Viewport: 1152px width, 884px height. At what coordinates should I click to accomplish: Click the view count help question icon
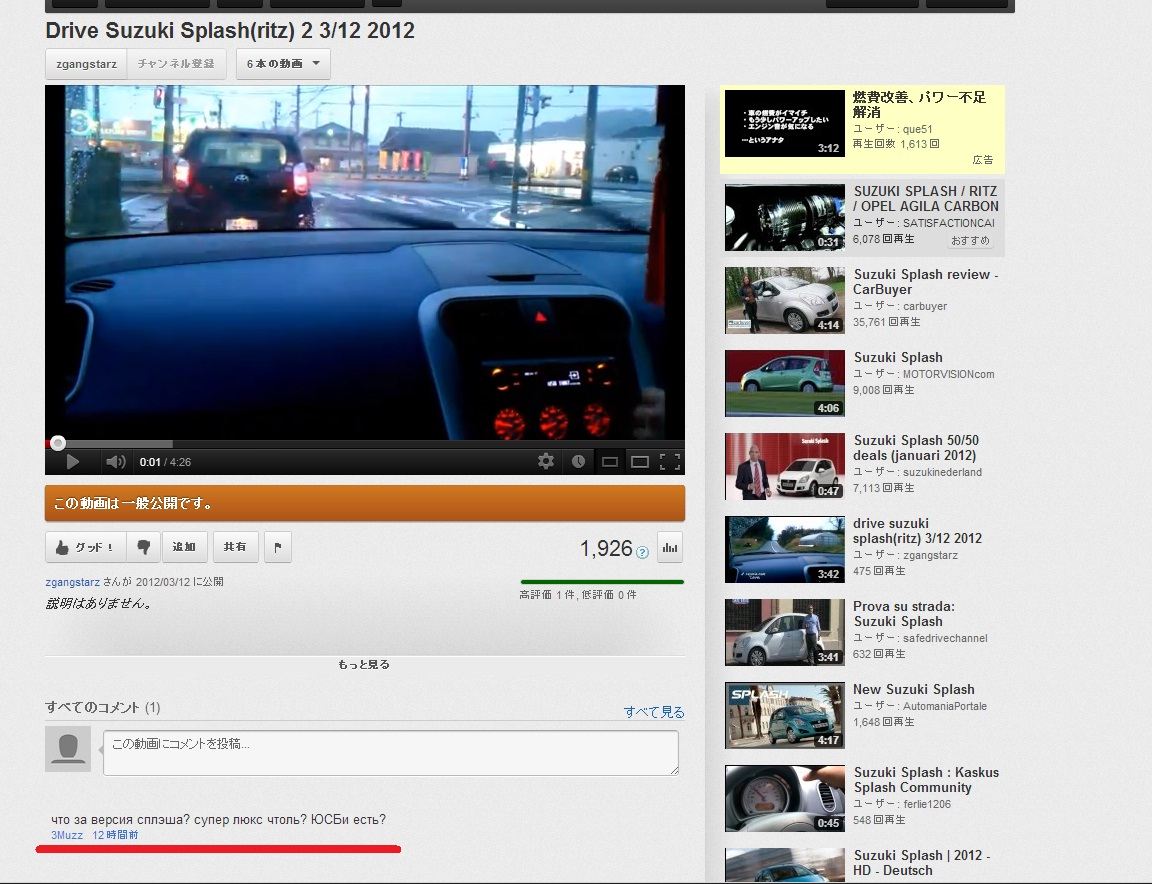point(642,553)
